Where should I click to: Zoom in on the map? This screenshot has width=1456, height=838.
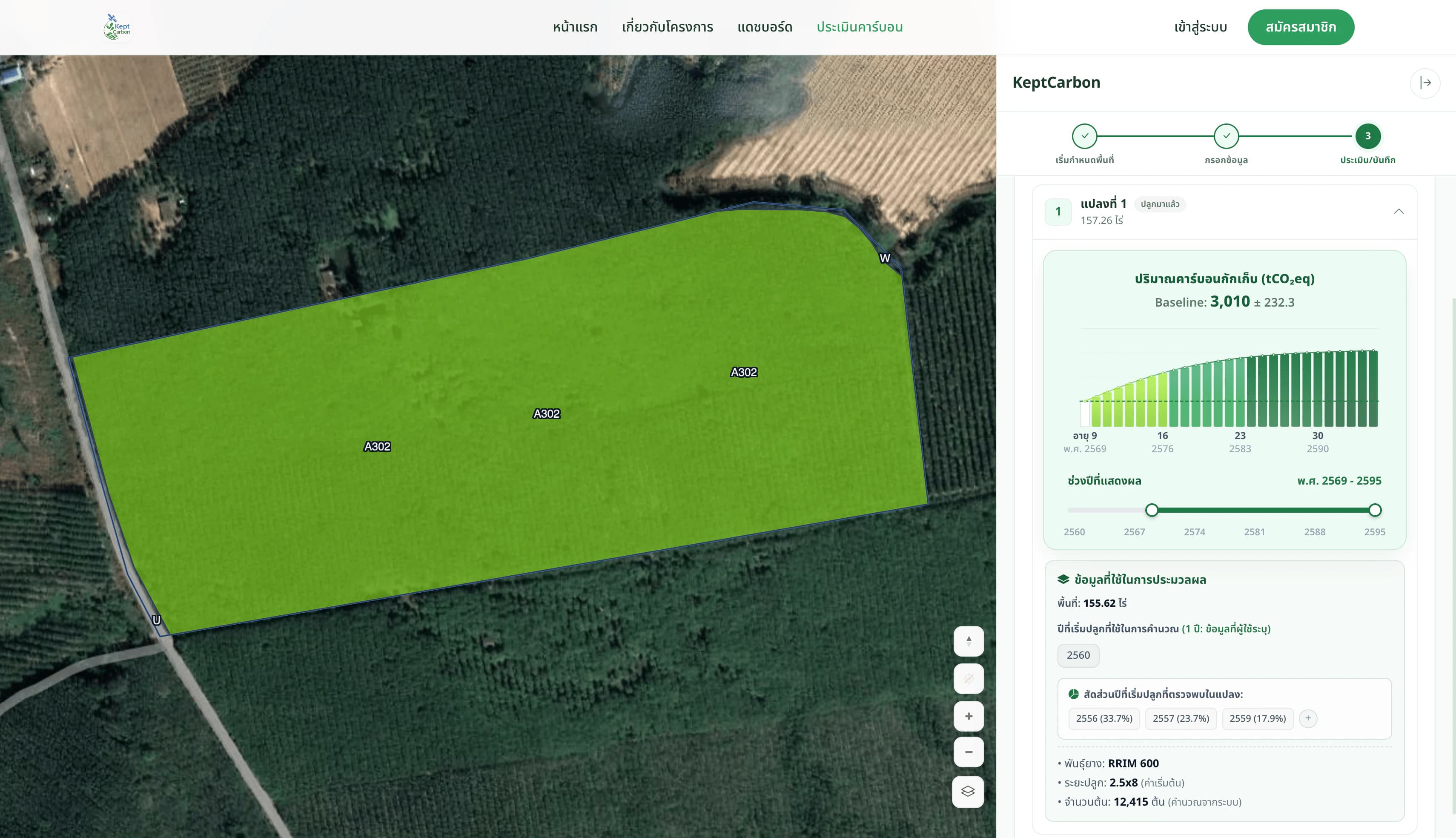[969, 717]
